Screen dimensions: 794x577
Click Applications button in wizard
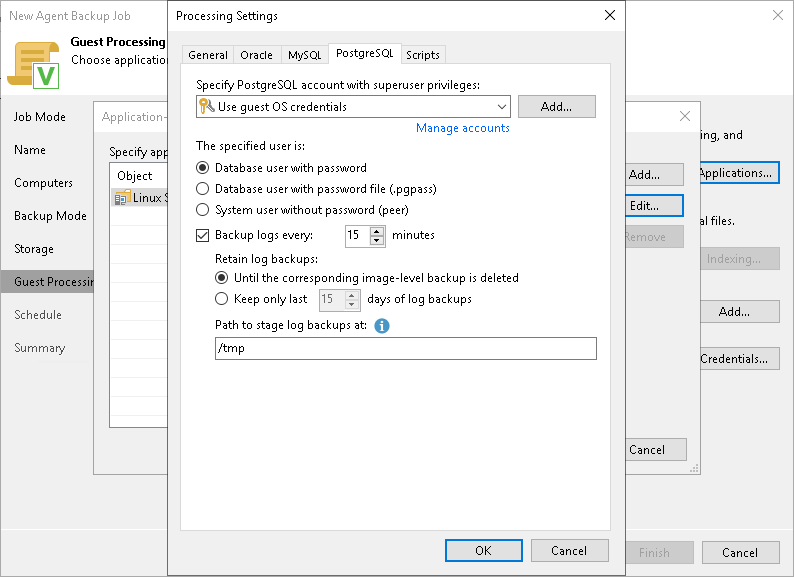pos(740,173)
